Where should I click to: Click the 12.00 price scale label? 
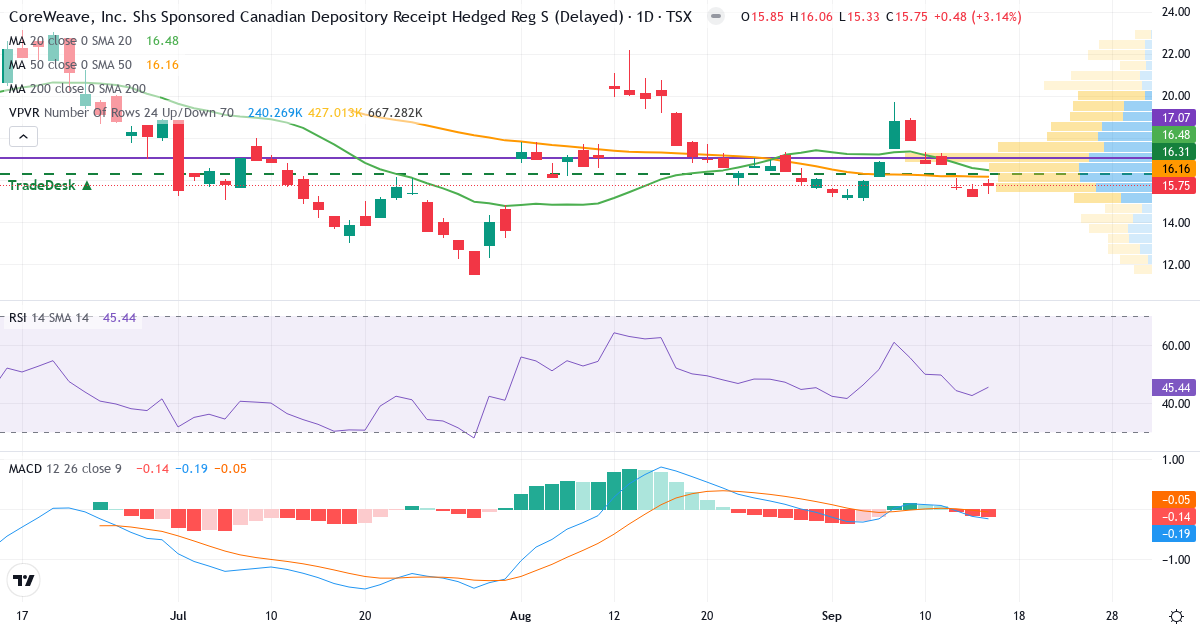point(1174,265)
